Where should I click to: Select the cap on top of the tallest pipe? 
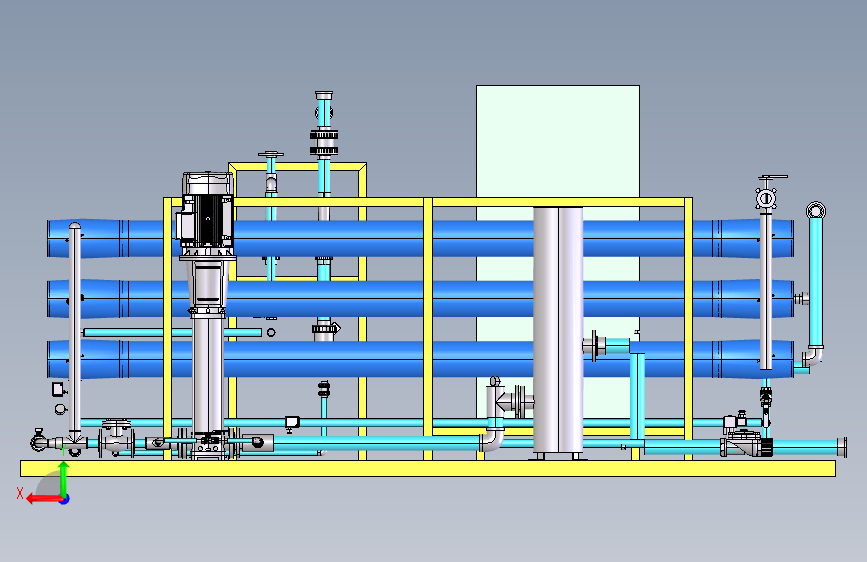coord(324,95)
